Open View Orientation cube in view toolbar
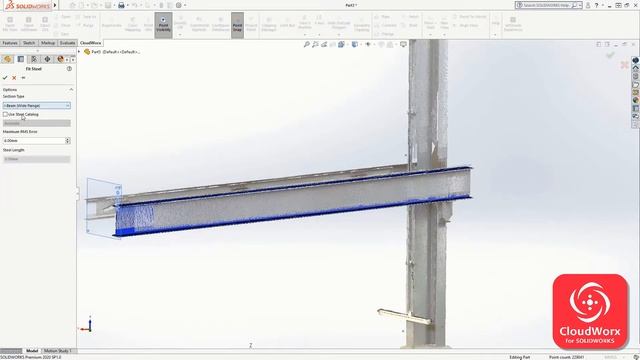The height and width of the screenshot is (360, 640). (x=341, y=44)
